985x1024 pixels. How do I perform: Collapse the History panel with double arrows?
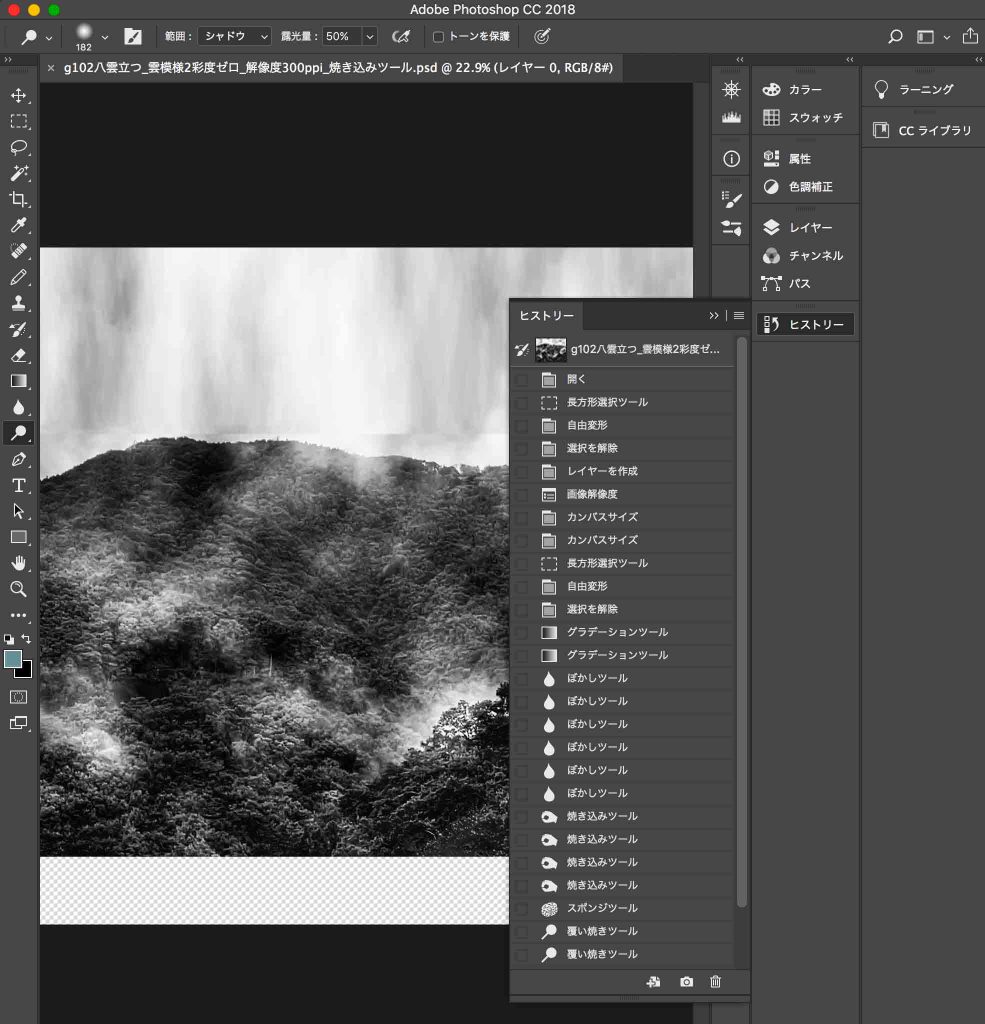point(713,315)
